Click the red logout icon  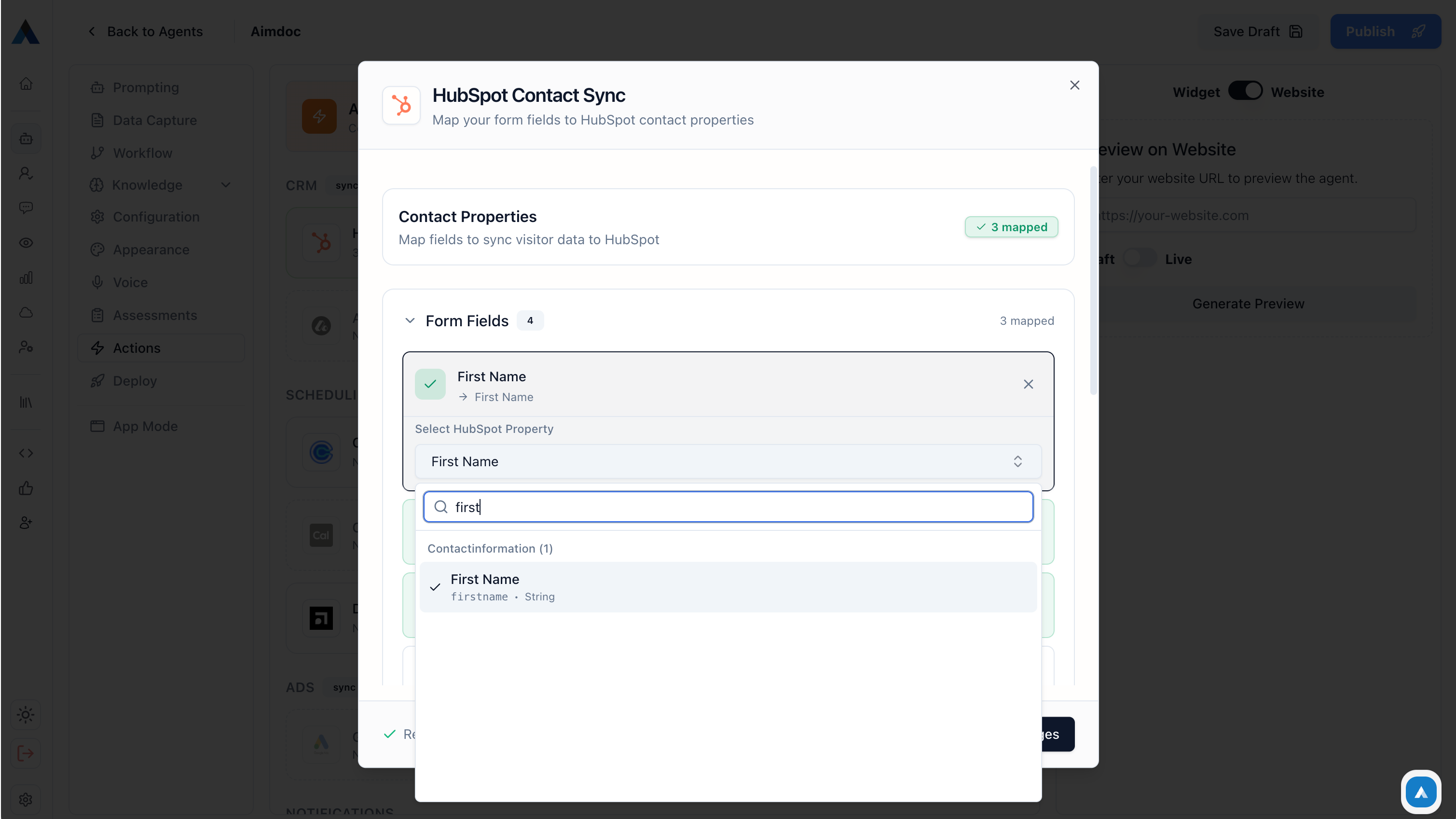(26, 753)
